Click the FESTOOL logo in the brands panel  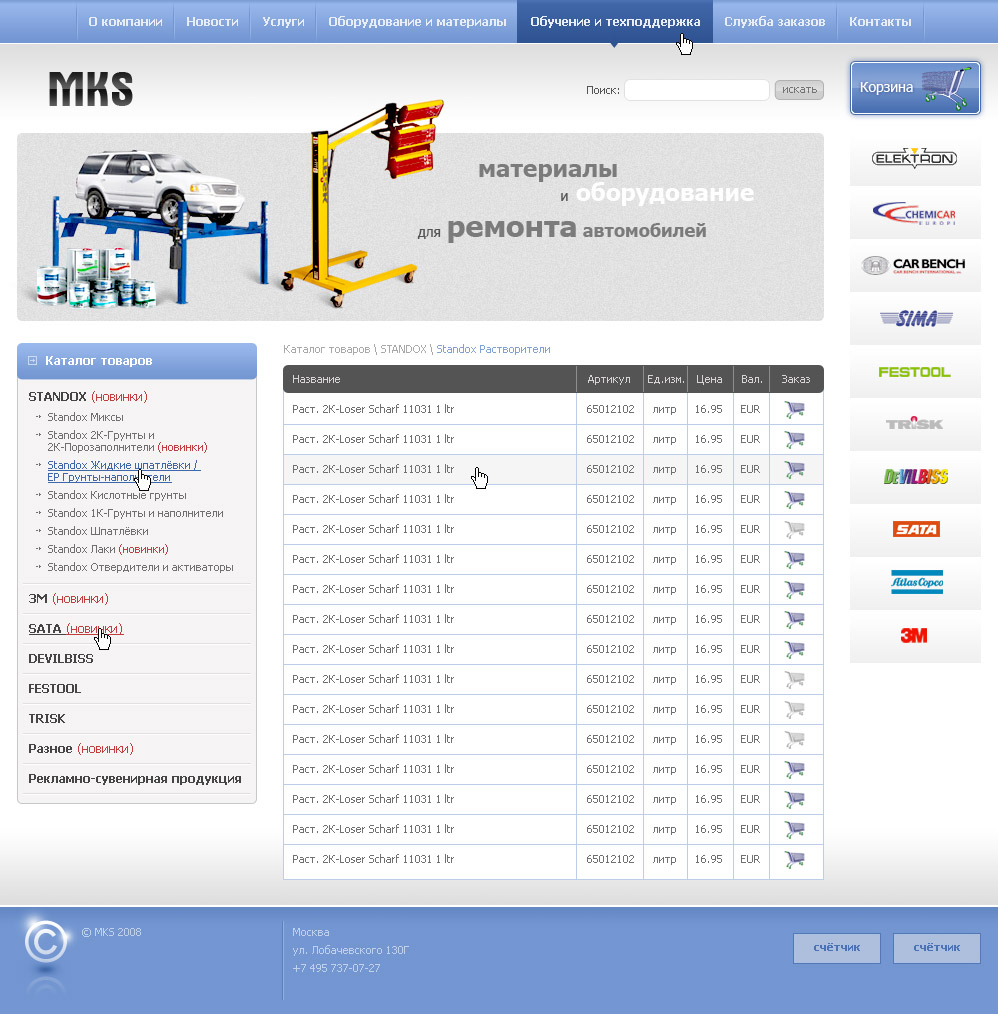coord(914,372)
